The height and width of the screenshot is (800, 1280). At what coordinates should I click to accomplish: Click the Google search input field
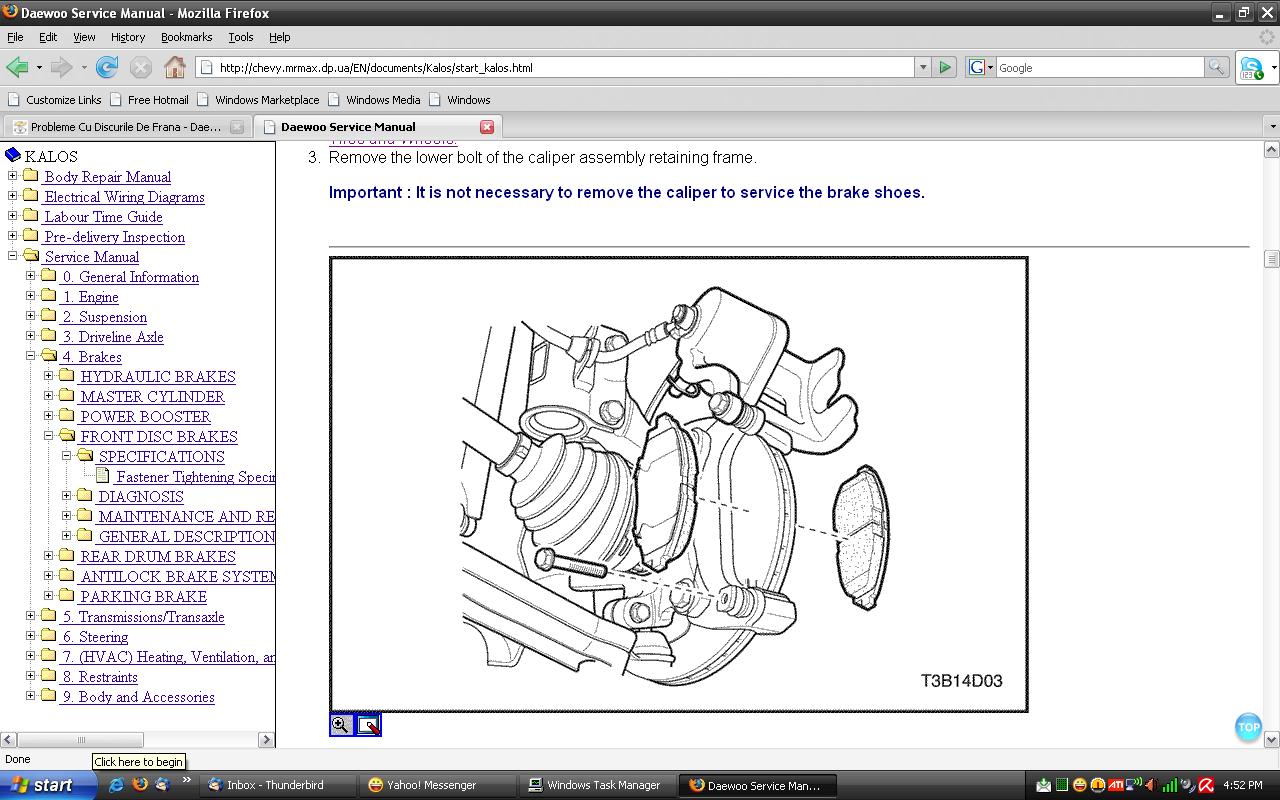pos(1098,68)
